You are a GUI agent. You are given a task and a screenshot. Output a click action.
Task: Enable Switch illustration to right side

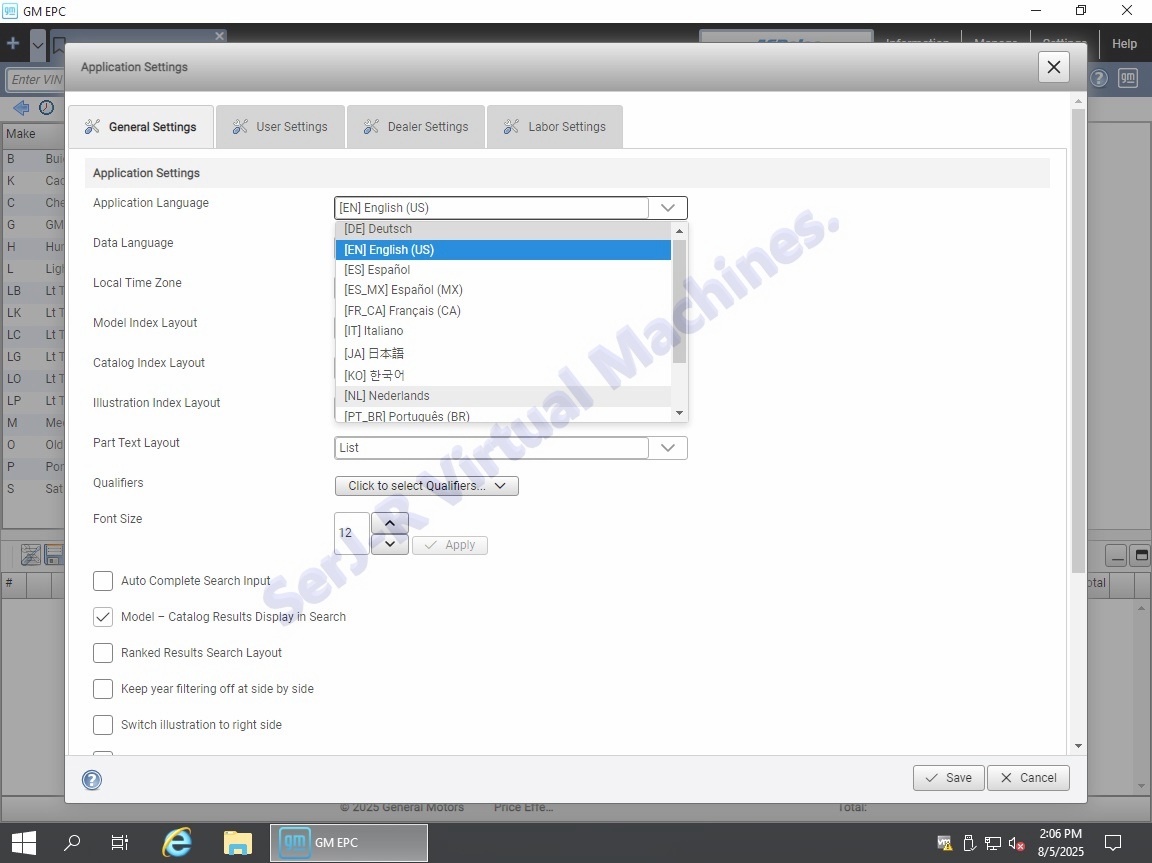[x=103, y=725]
